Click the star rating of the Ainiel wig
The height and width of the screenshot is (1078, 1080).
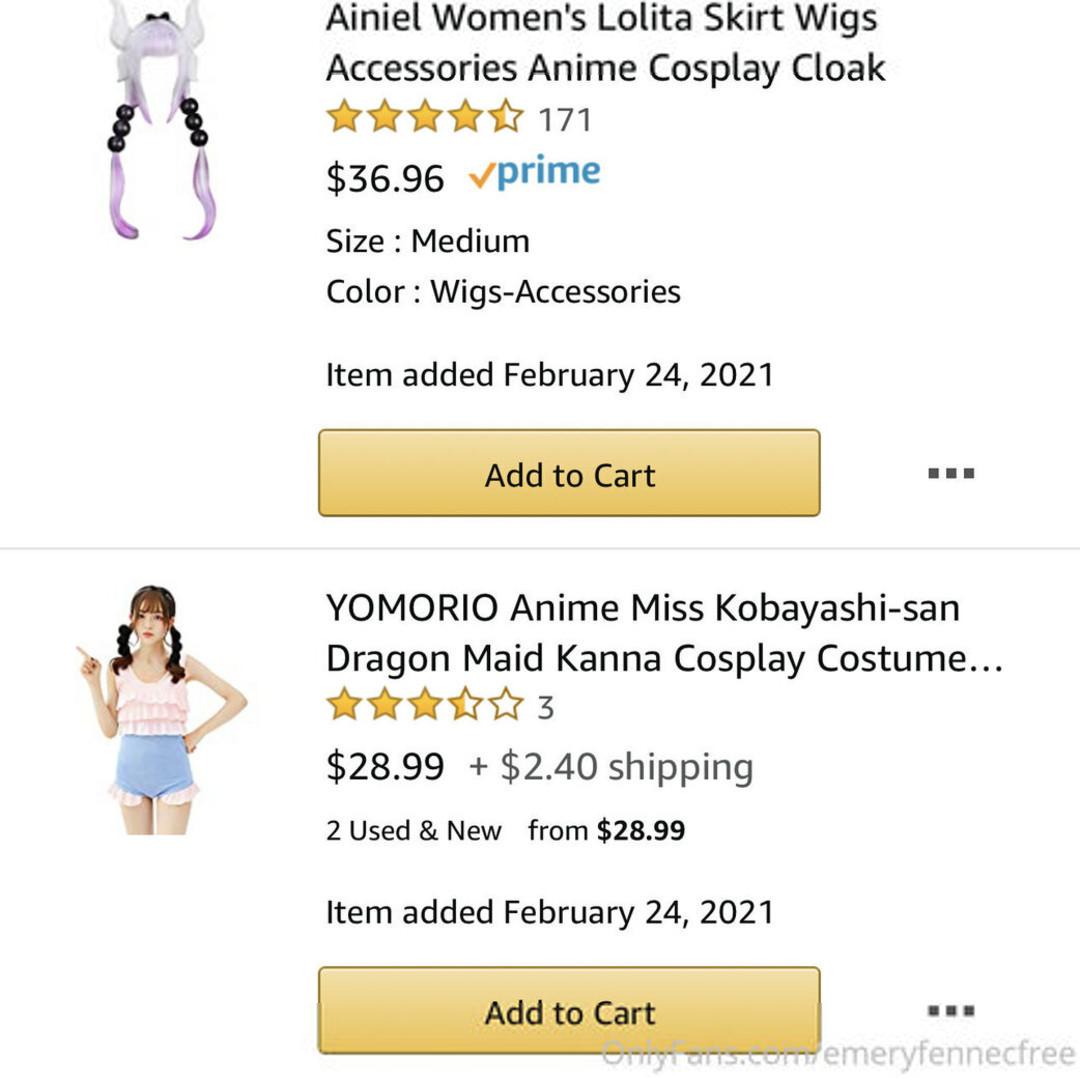425,118
